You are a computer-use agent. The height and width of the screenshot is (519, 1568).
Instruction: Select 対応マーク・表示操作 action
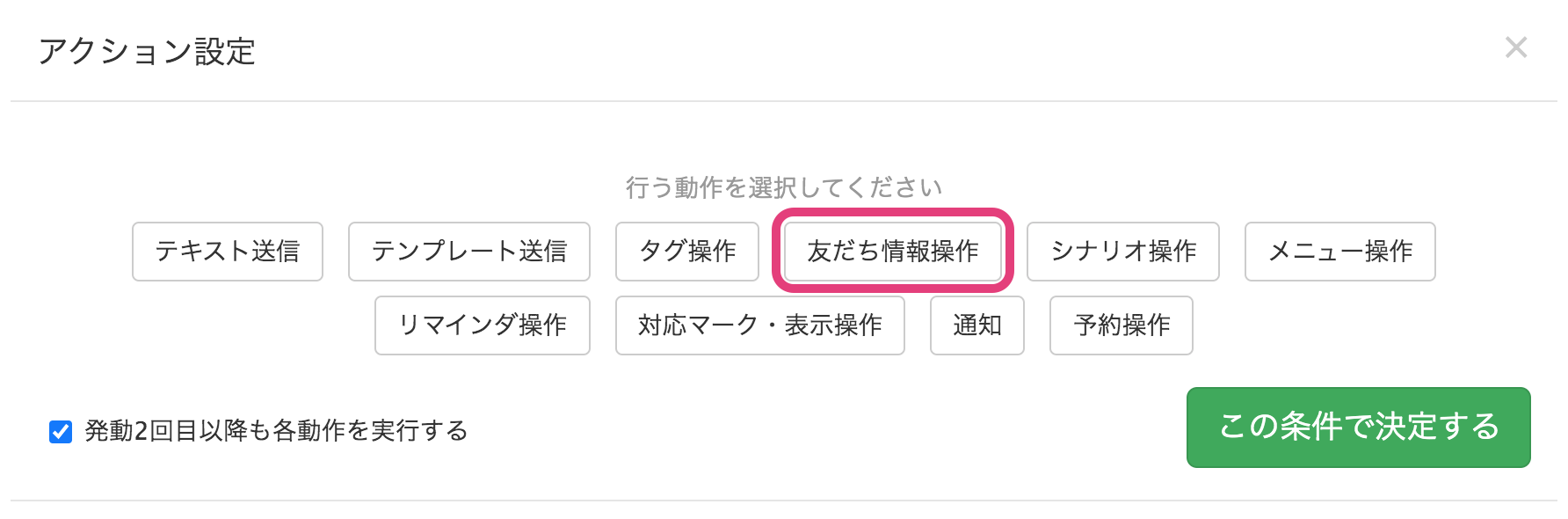click(x=760, y=325)
